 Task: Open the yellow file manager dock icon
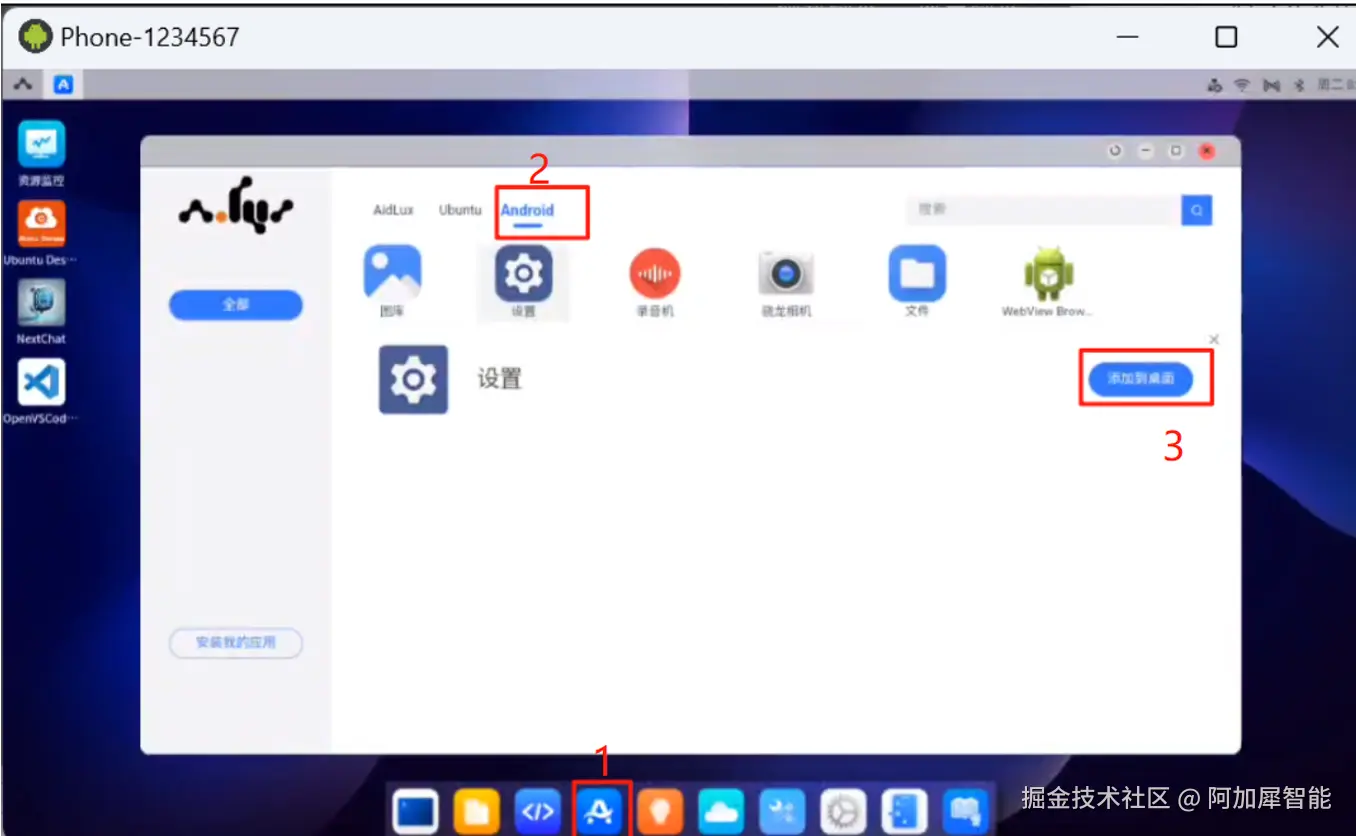477,811
